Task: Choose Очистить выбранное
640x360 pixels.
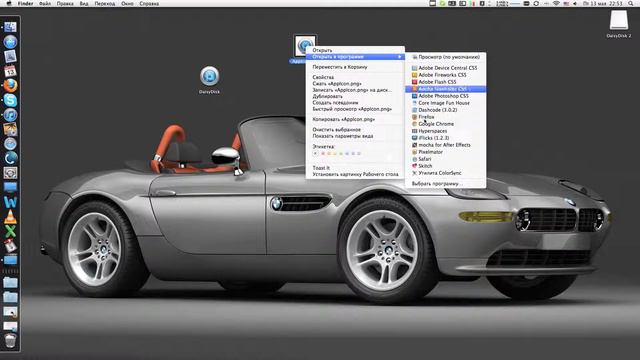Action: click(355, 130)
